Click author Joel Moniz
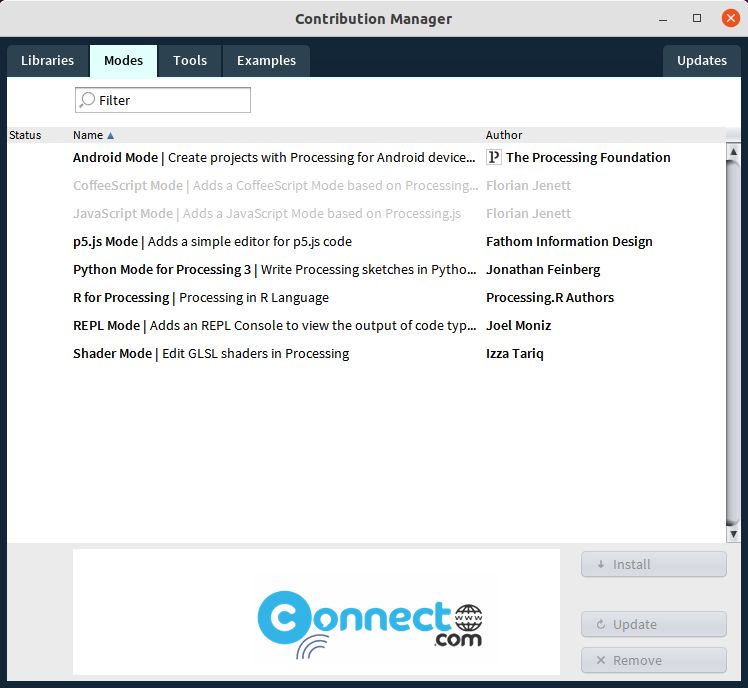 point(519,325)
